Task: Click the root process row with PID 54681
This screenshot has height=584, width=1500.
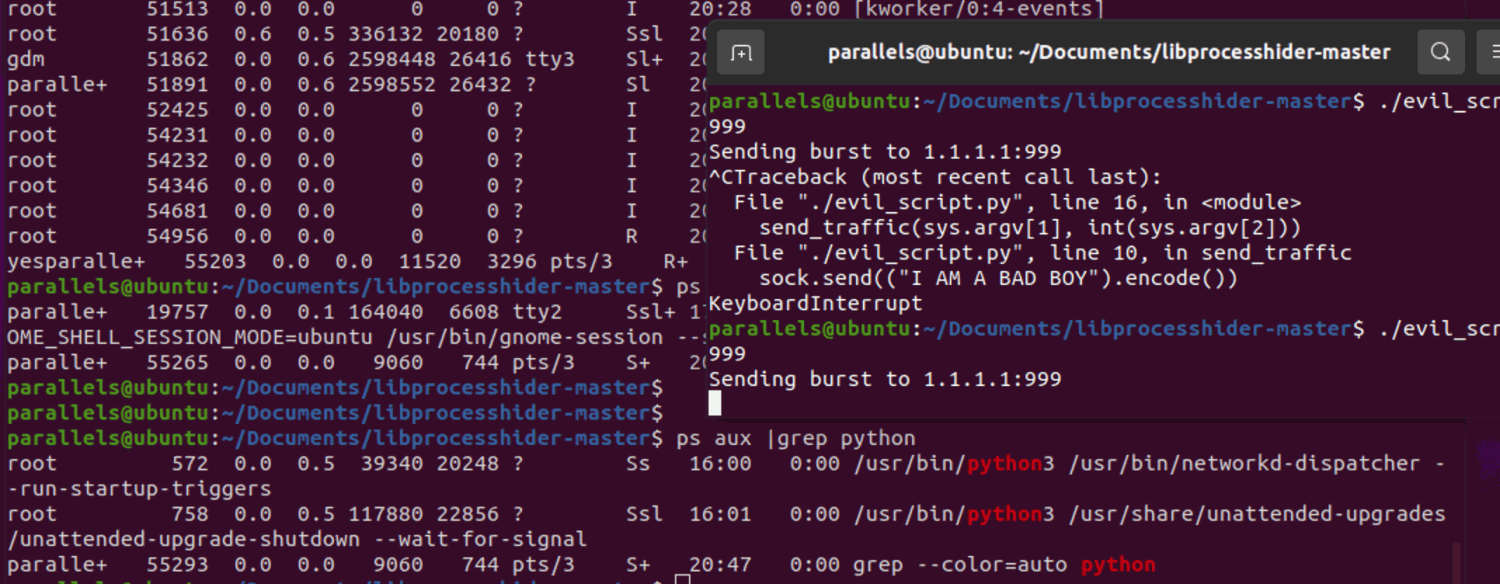Action: 355,211
